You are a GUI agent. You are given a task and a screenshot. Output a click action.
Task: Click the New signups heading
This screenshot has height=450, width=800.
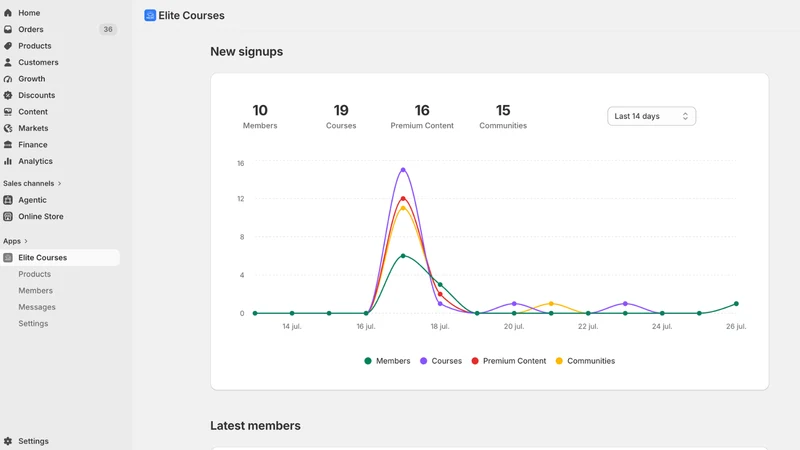click(246, 52)
